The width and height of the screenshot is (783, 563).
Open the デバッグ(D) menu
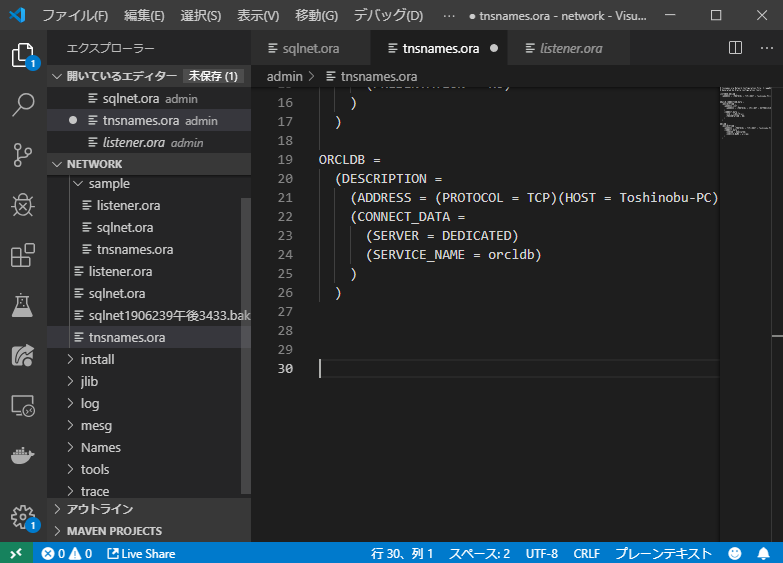(389, 15)
